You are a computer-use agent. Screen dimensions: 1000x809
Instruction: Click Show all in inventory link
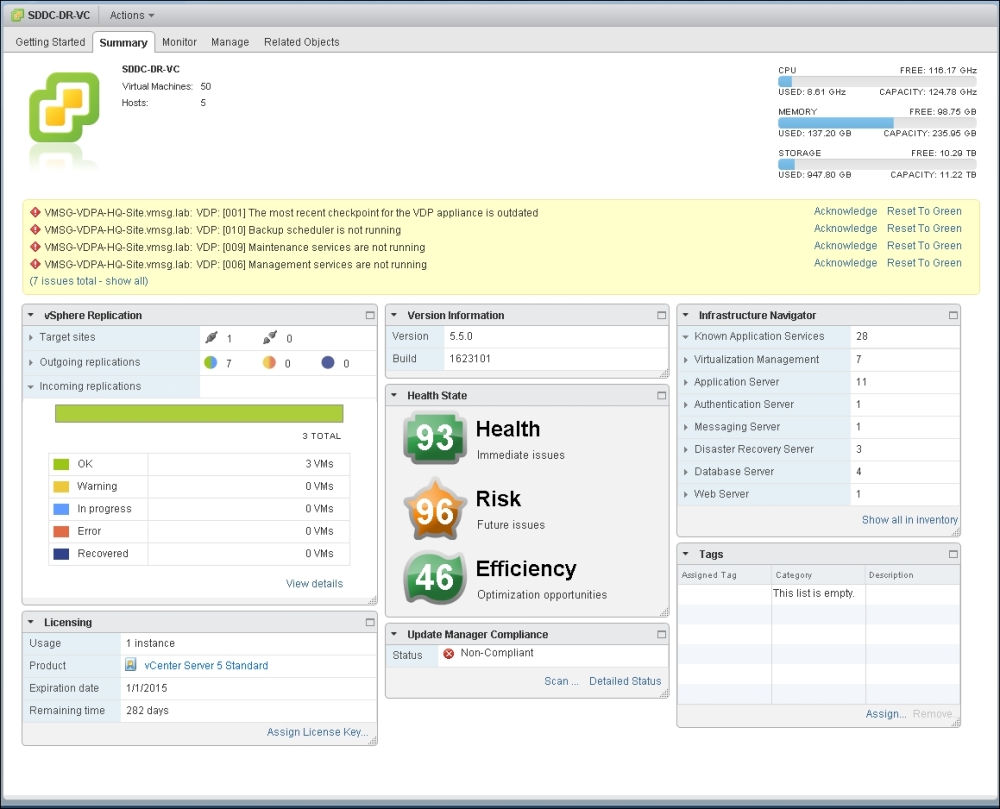909,520
